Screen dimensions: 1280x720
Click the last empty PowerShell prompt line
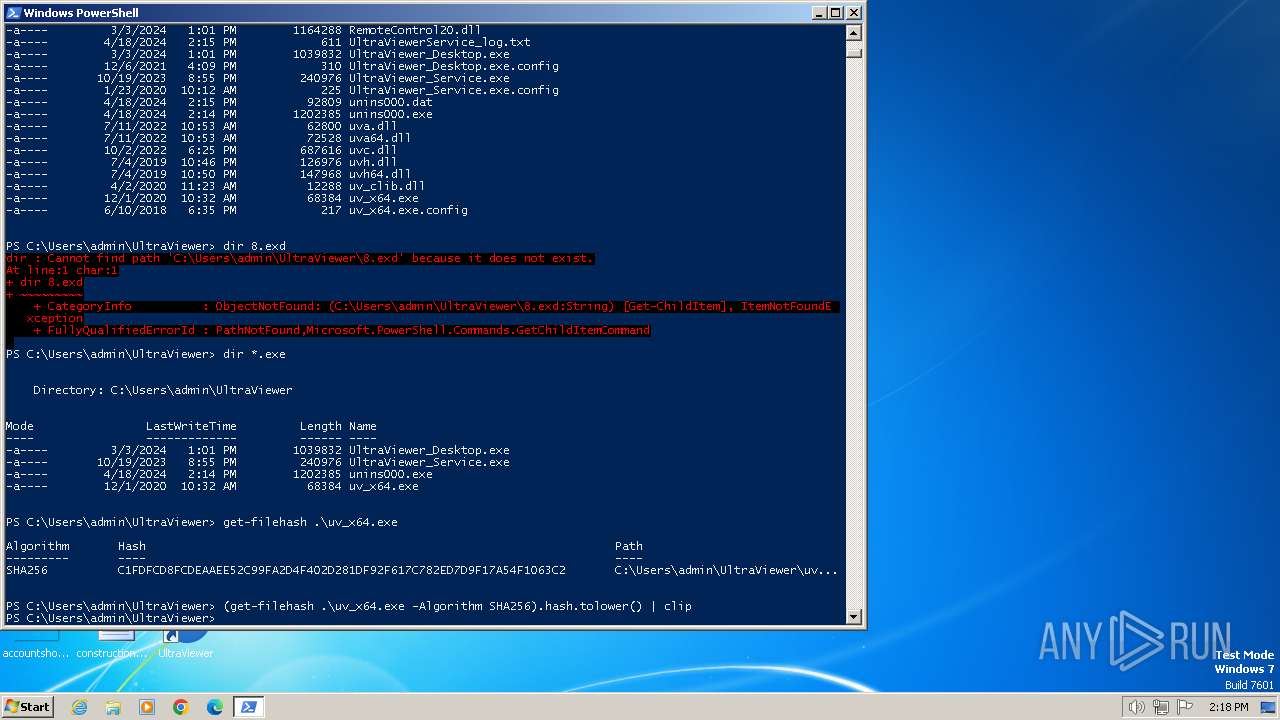(x=110, y=618)
